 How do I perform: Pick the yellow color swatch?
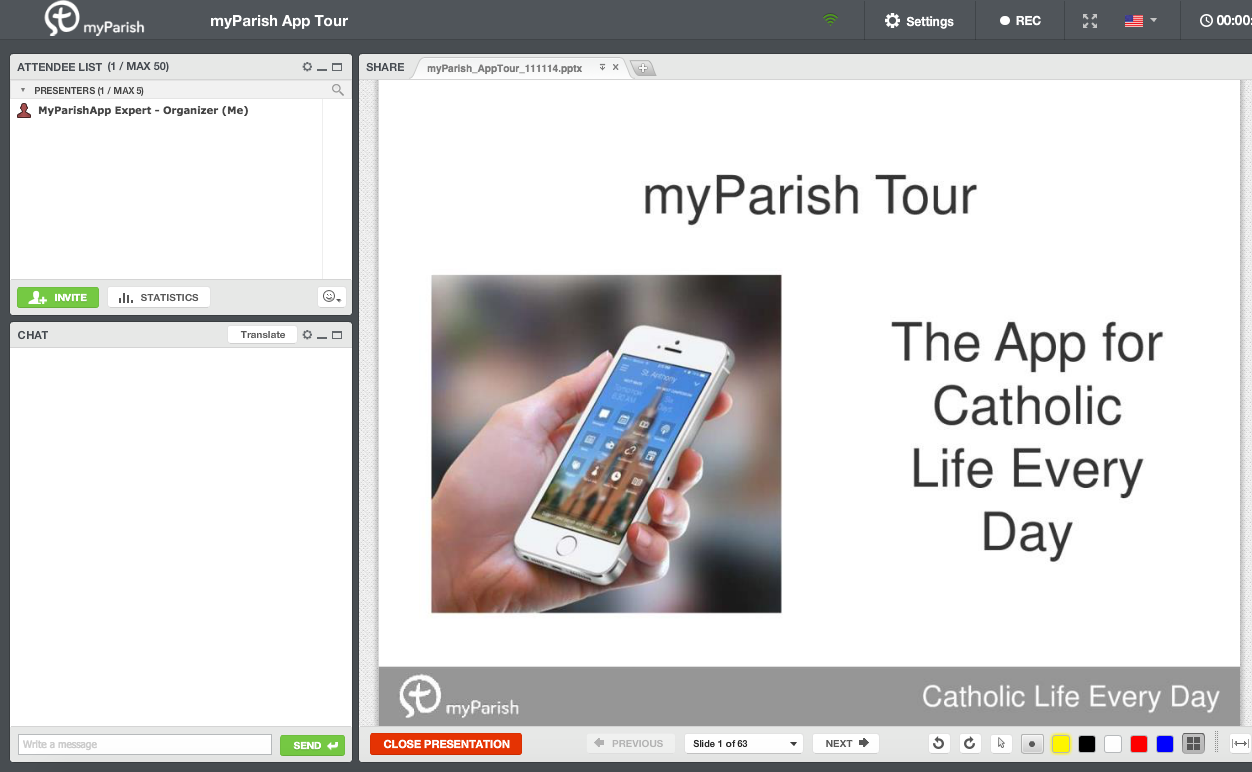click(x=1061, y=743)
